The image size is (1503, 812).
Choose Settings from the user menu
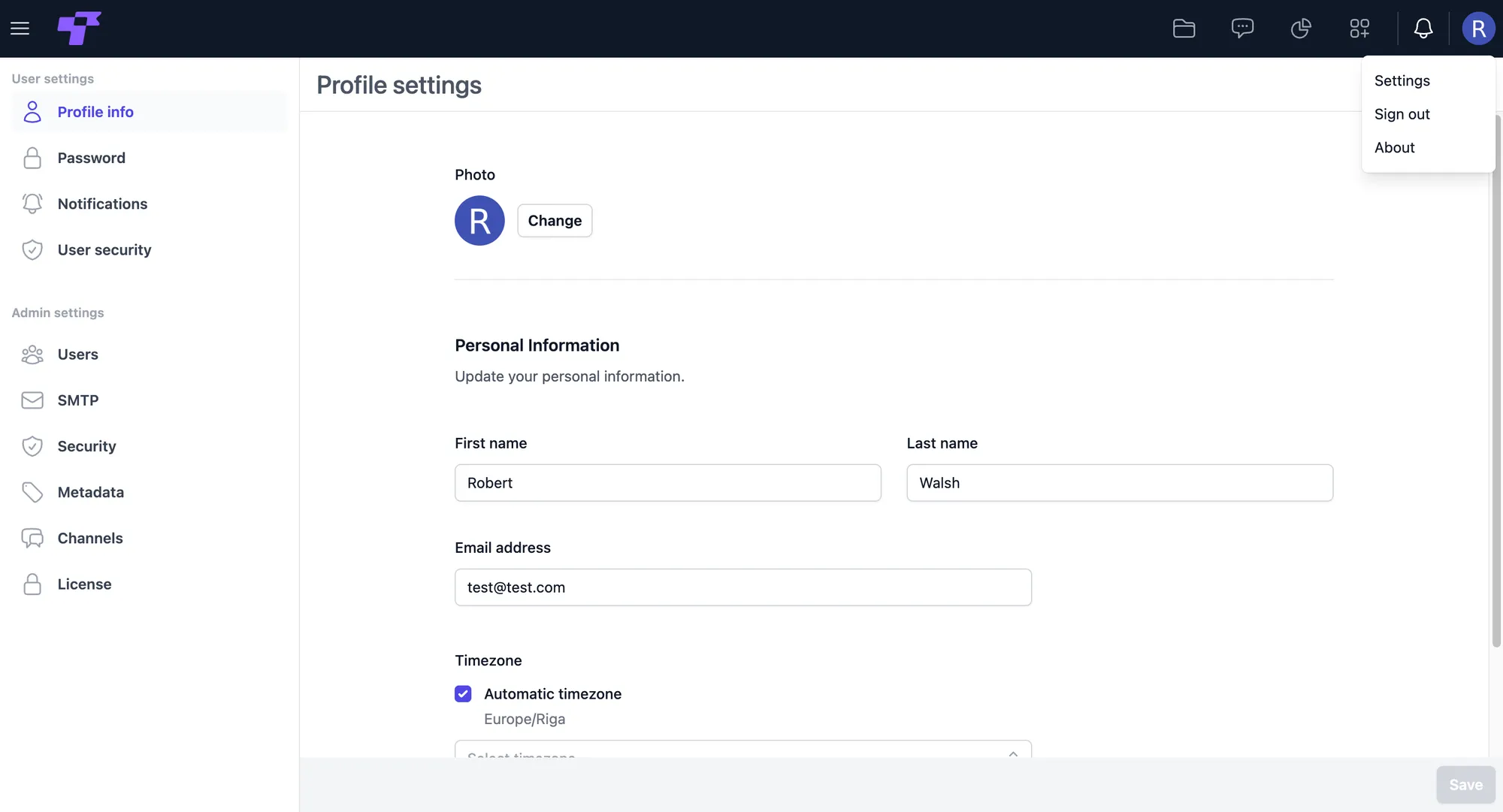click(1402, 80)
